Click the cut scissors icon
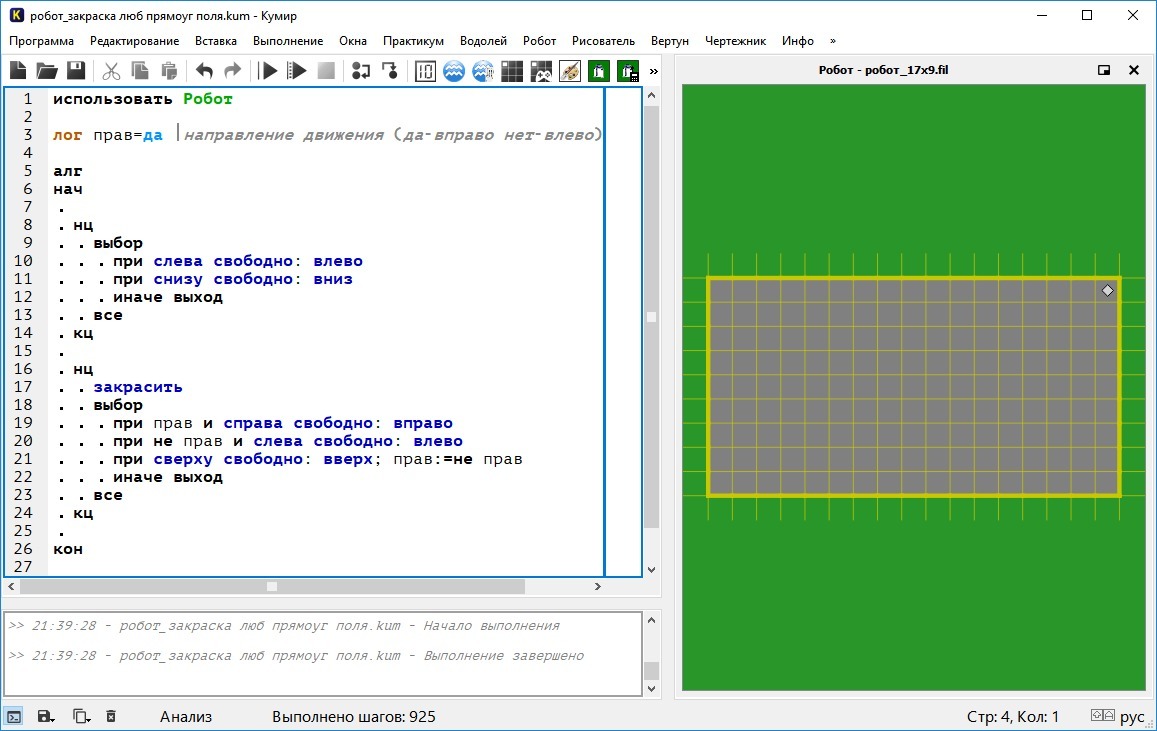The image size is (1157, 731). click(111, 71)
